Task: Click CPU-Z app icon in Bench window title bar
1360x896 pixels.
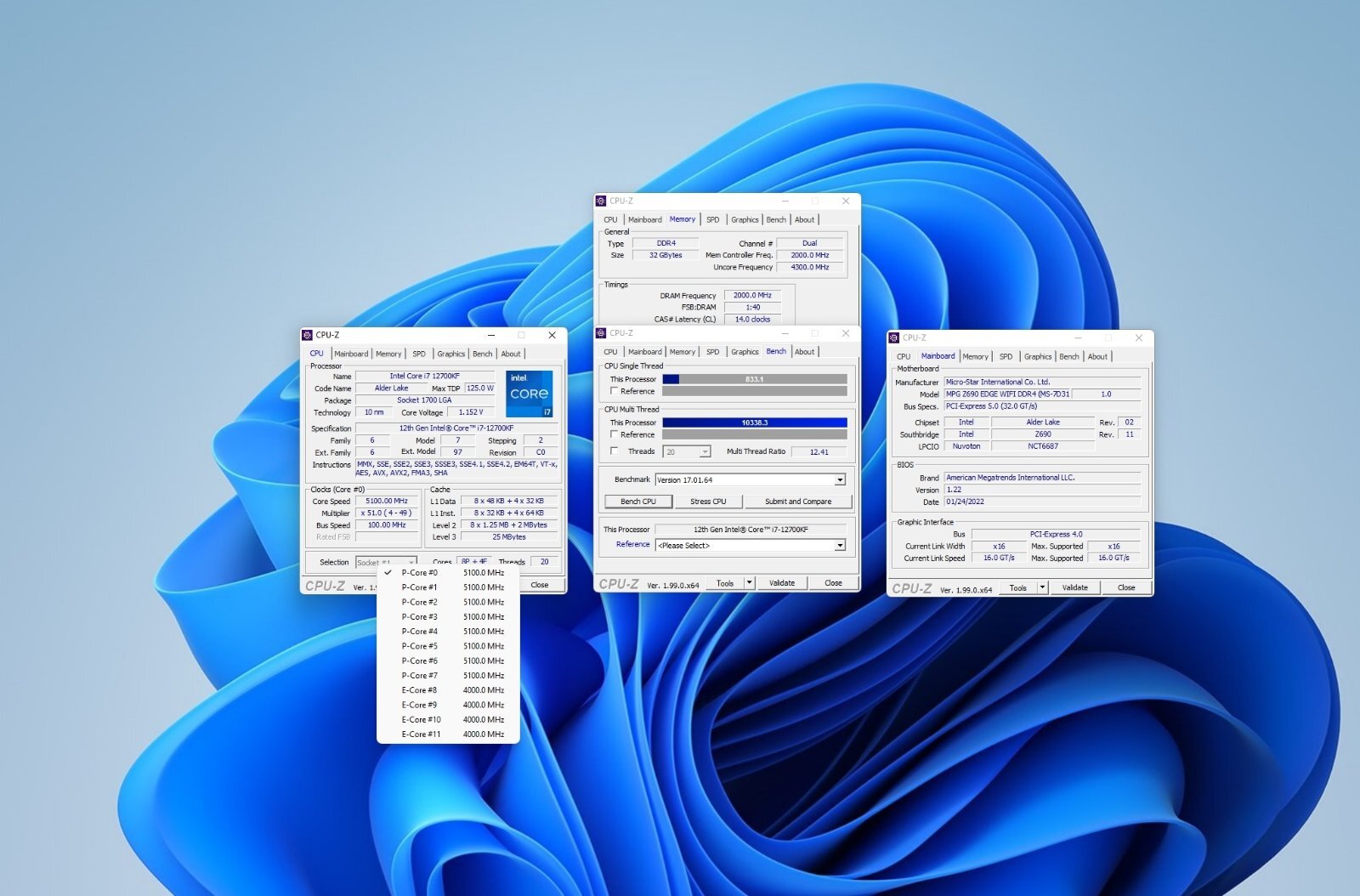Action: [601, 333]
